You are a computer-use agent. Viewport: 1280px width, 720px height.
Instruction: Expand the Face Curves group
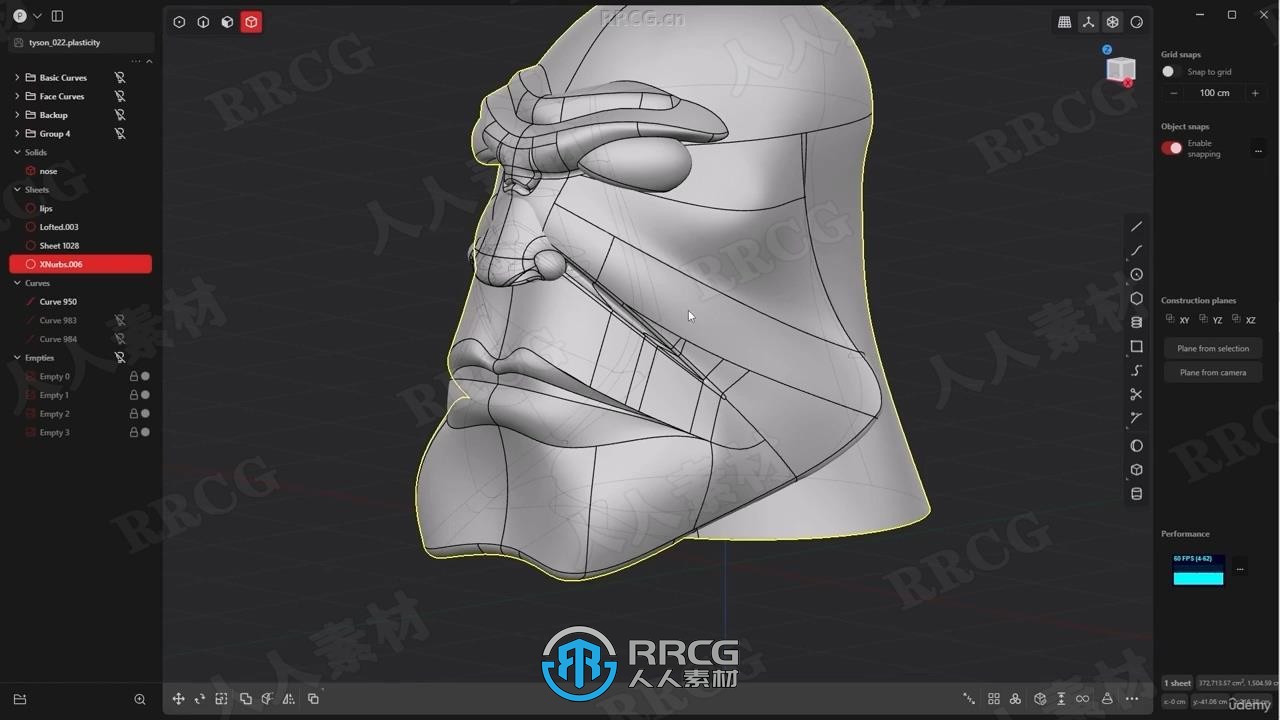(17, 97)
